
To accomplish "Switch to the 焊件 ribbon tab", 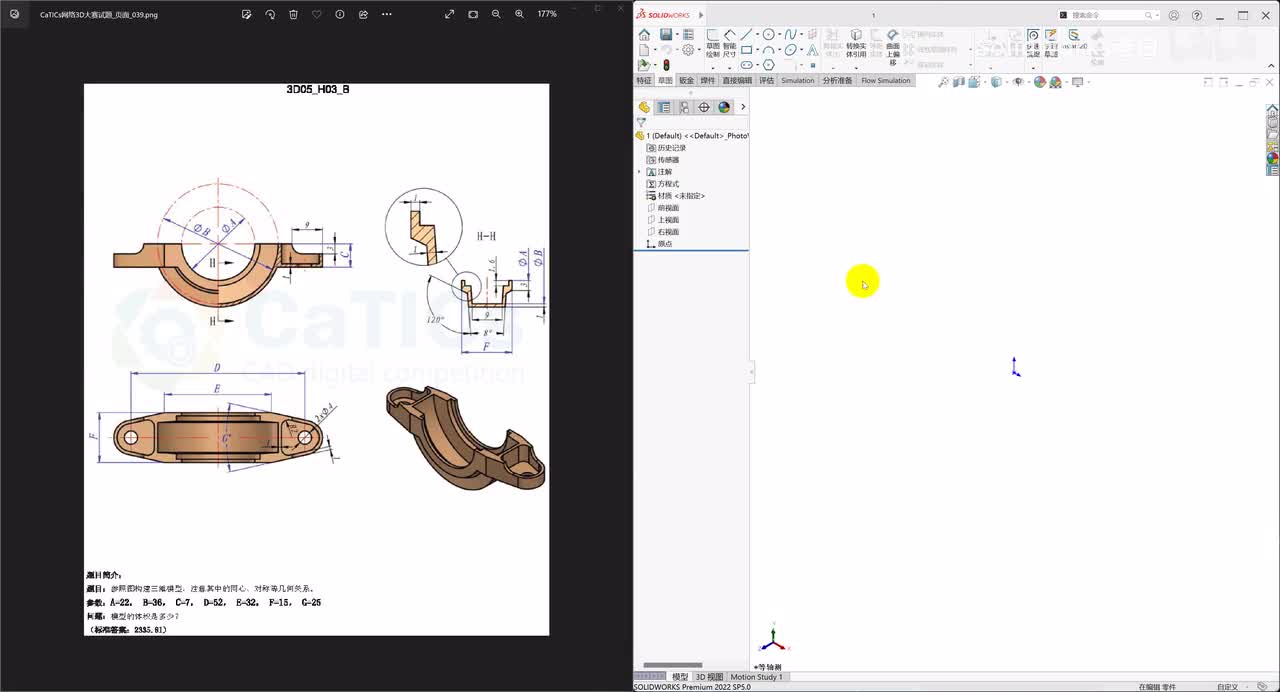I will (x=708, y=80).
